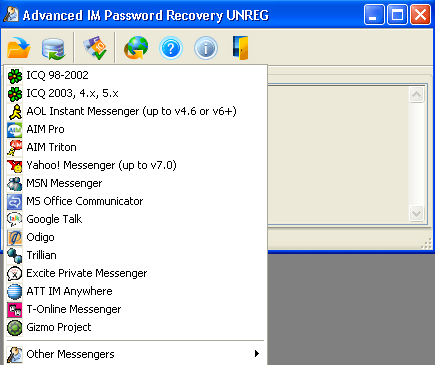Pick T-Online Messenger label
This screenshot has height=365, width=435.
click(x=74, y=309)
